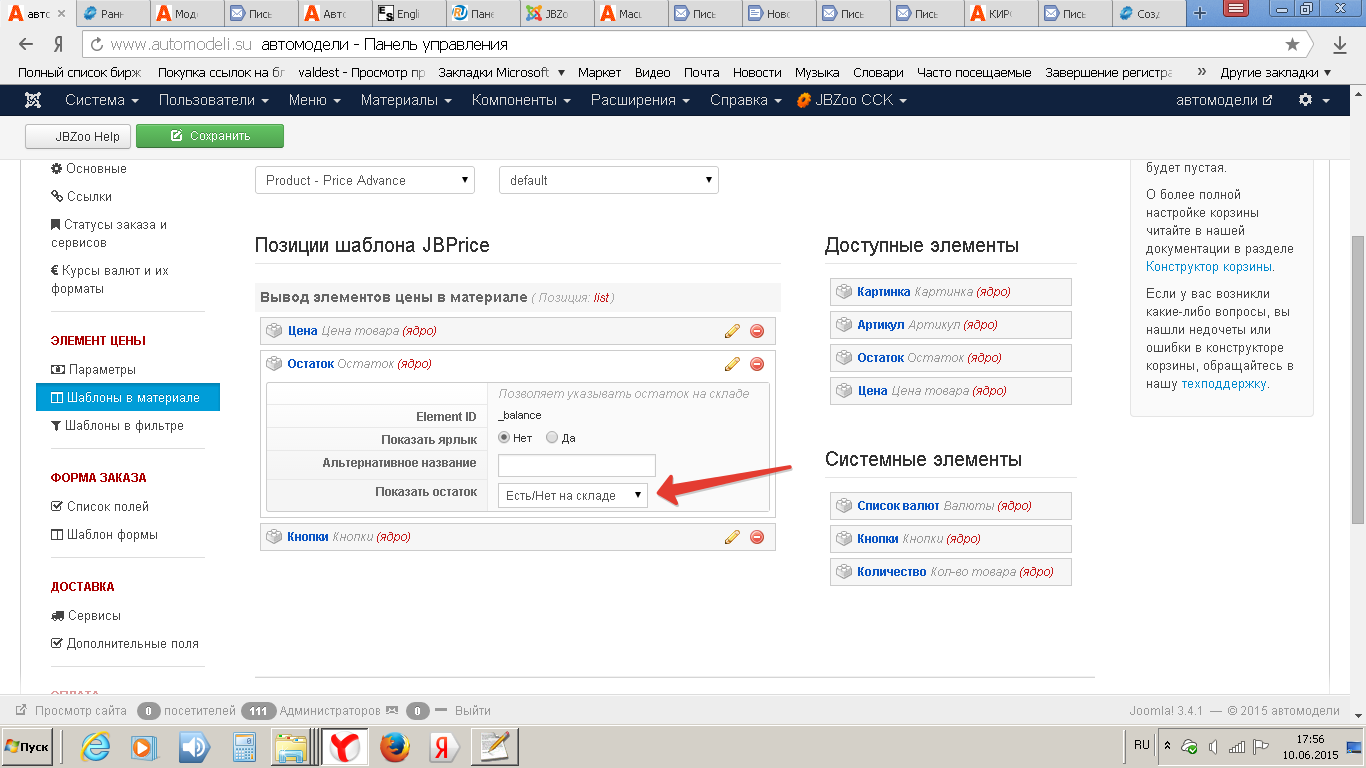Click the browser back arrow button
The width and height of the screenshot is (1366, 768).
pyautogui.click(x=26, y=44)
